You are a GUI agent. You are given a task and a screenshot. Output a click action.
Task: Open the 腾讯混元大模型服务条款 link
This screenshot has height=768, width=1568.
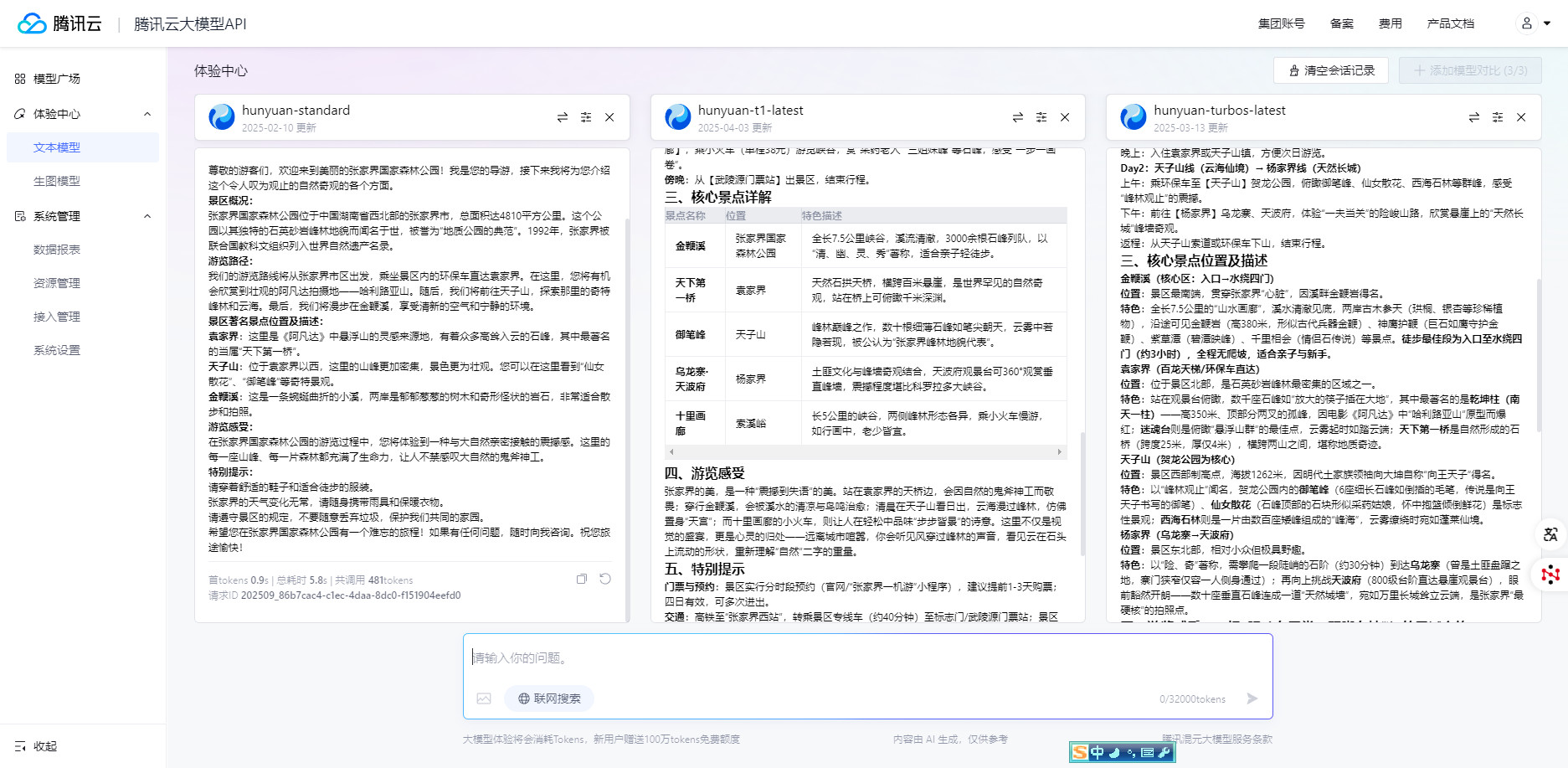click(1217, 740)
